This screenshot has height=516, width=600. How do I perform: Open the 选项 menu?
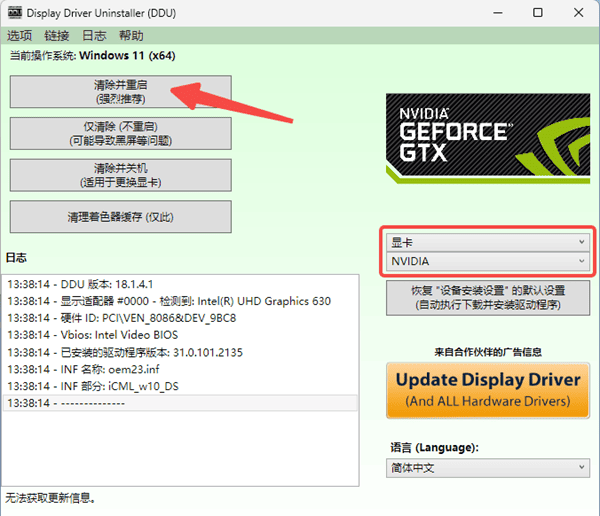click(19, 36)
